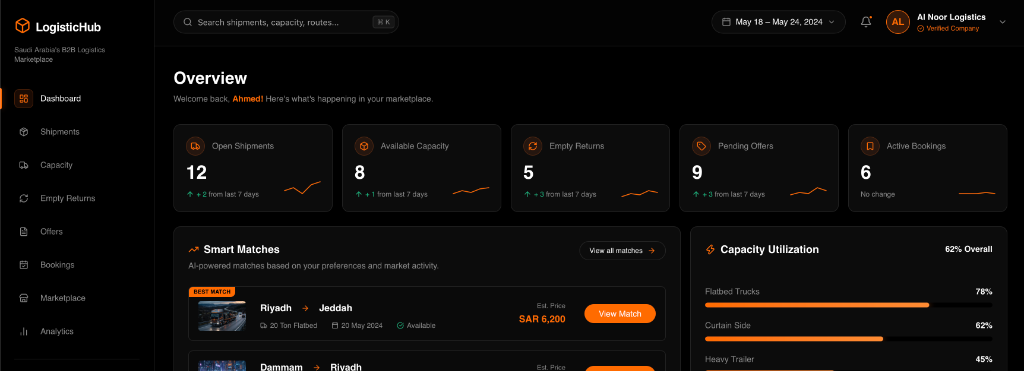
Task: Click the Offers document icon in sidebar
Action: coord(24,232)
